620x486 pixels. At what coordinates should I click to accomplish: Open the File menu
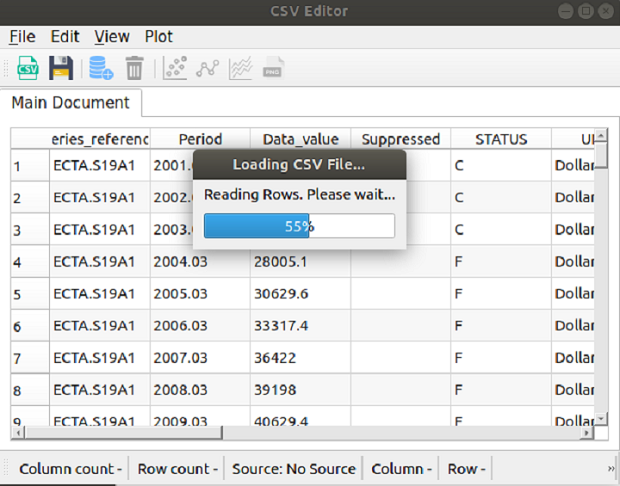tap(23, 37)
